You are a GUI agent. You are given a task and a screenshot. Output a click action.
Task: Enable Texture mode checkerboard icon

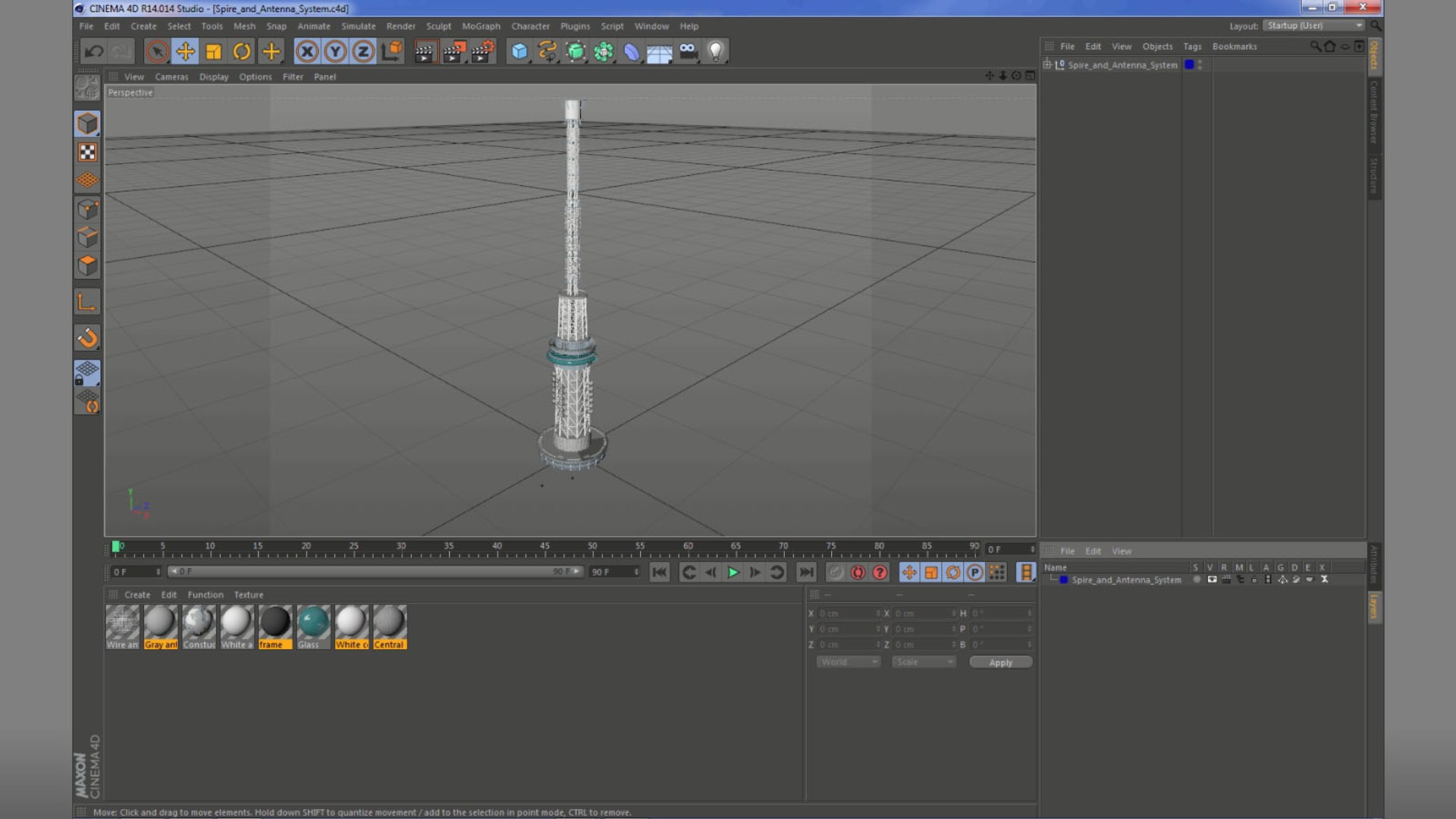point(87,152)
